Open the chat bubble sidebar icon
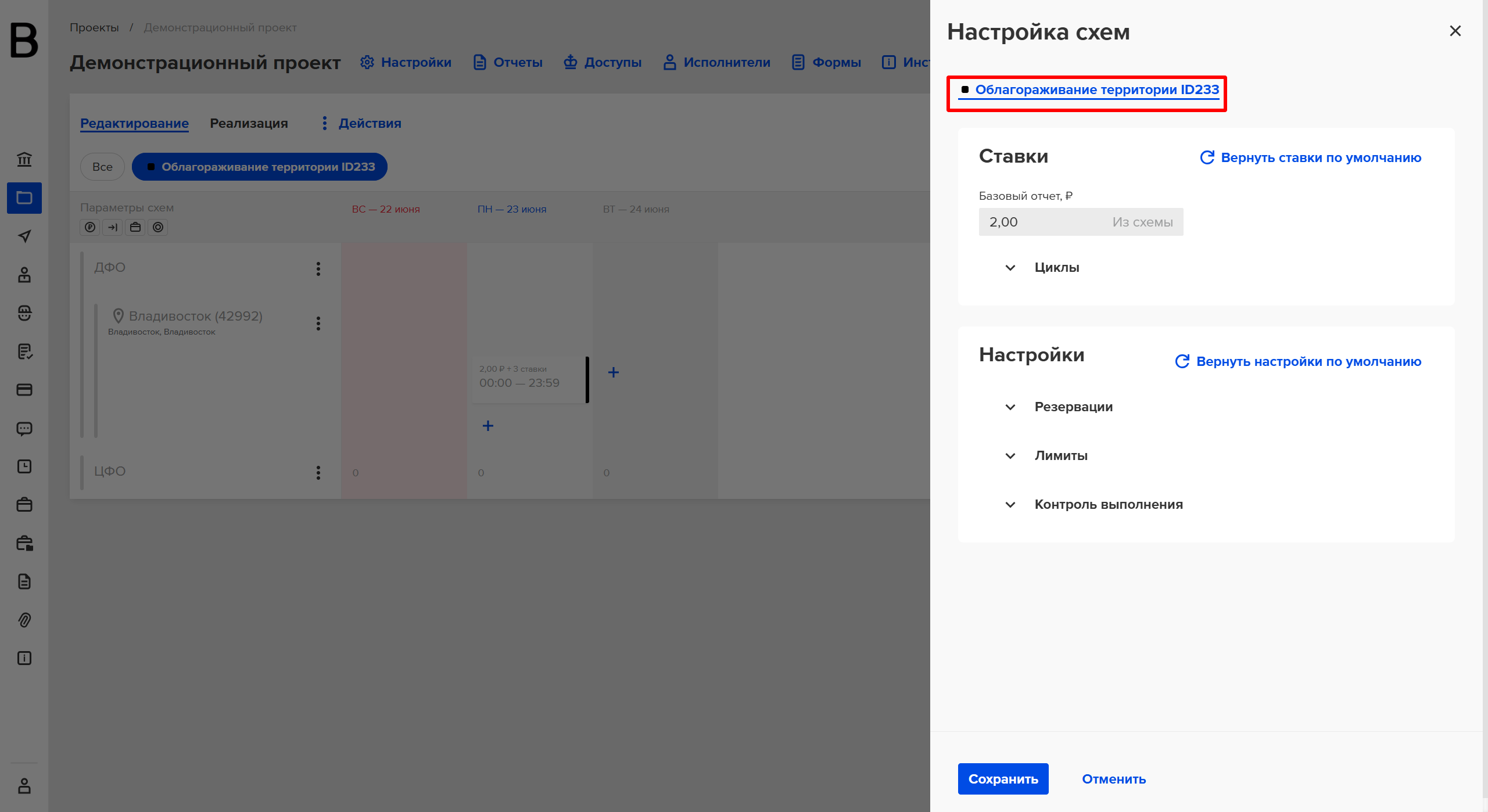 24,429
